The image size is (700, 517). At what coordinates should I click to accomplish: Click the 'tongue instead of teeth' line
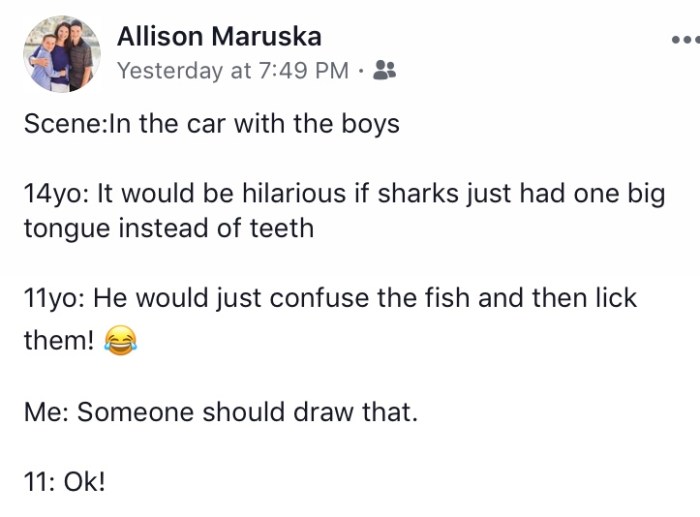coord(168,228)
